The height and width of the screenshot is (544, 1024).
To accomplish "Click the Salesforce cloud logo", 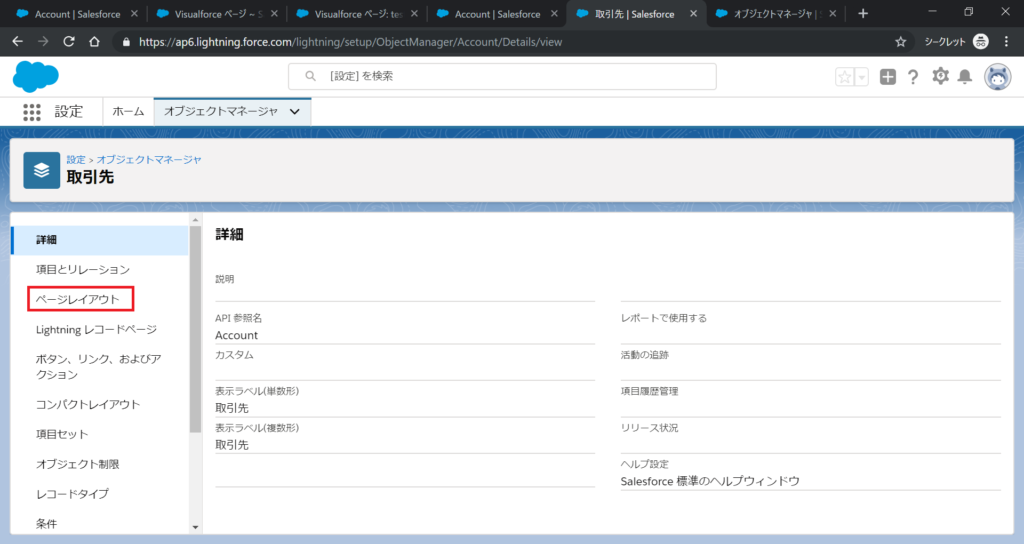I will (36, 76).
